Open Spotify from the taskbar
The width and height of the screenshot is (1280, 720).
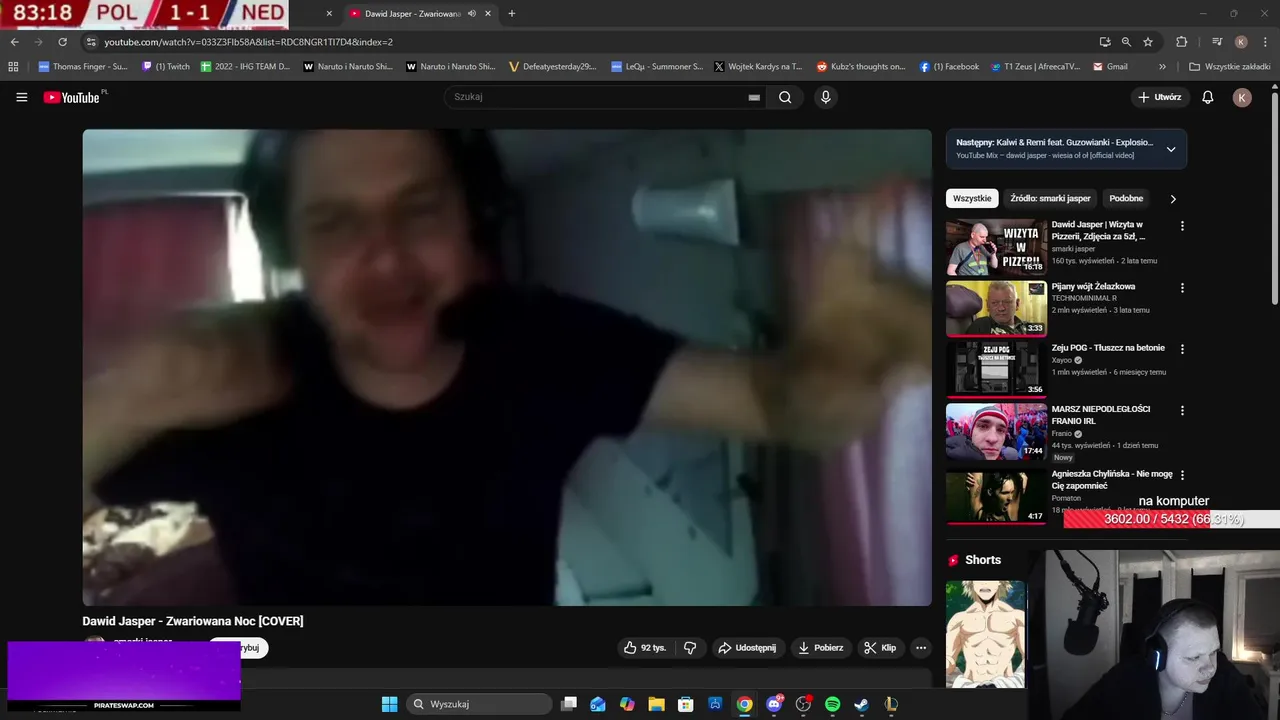832,704
